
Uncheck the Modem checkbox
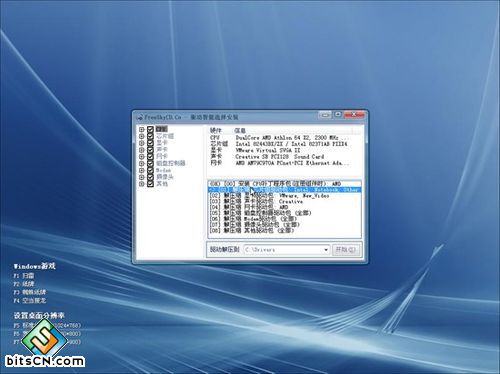coord(150,170)
